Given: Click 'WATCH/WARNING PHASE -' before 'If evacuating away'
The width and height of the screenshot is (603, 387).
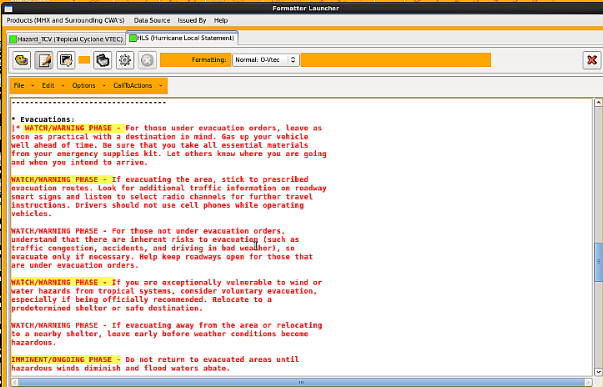Looking at the screenshot, I should [x=59, y=325].
